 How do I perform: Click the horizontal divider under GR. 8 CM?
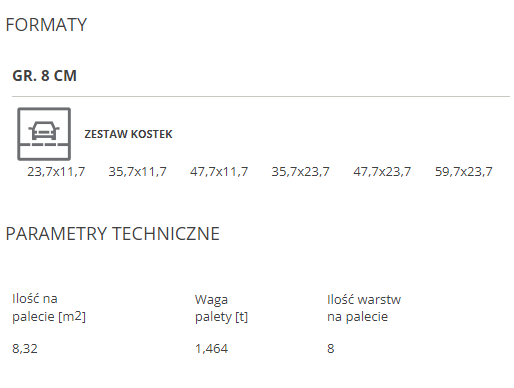(x=261, y=97)
